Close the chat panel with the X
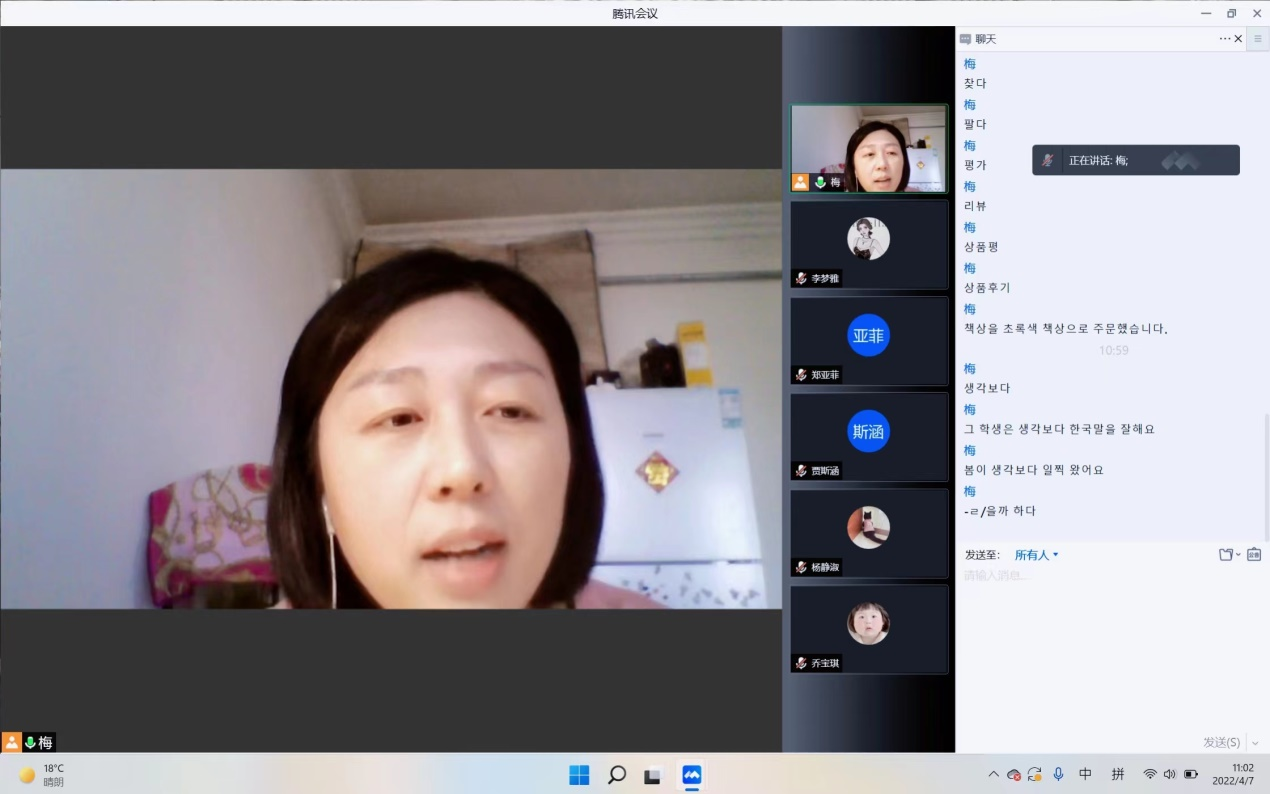1270x794 pixels. (1238, 39)
